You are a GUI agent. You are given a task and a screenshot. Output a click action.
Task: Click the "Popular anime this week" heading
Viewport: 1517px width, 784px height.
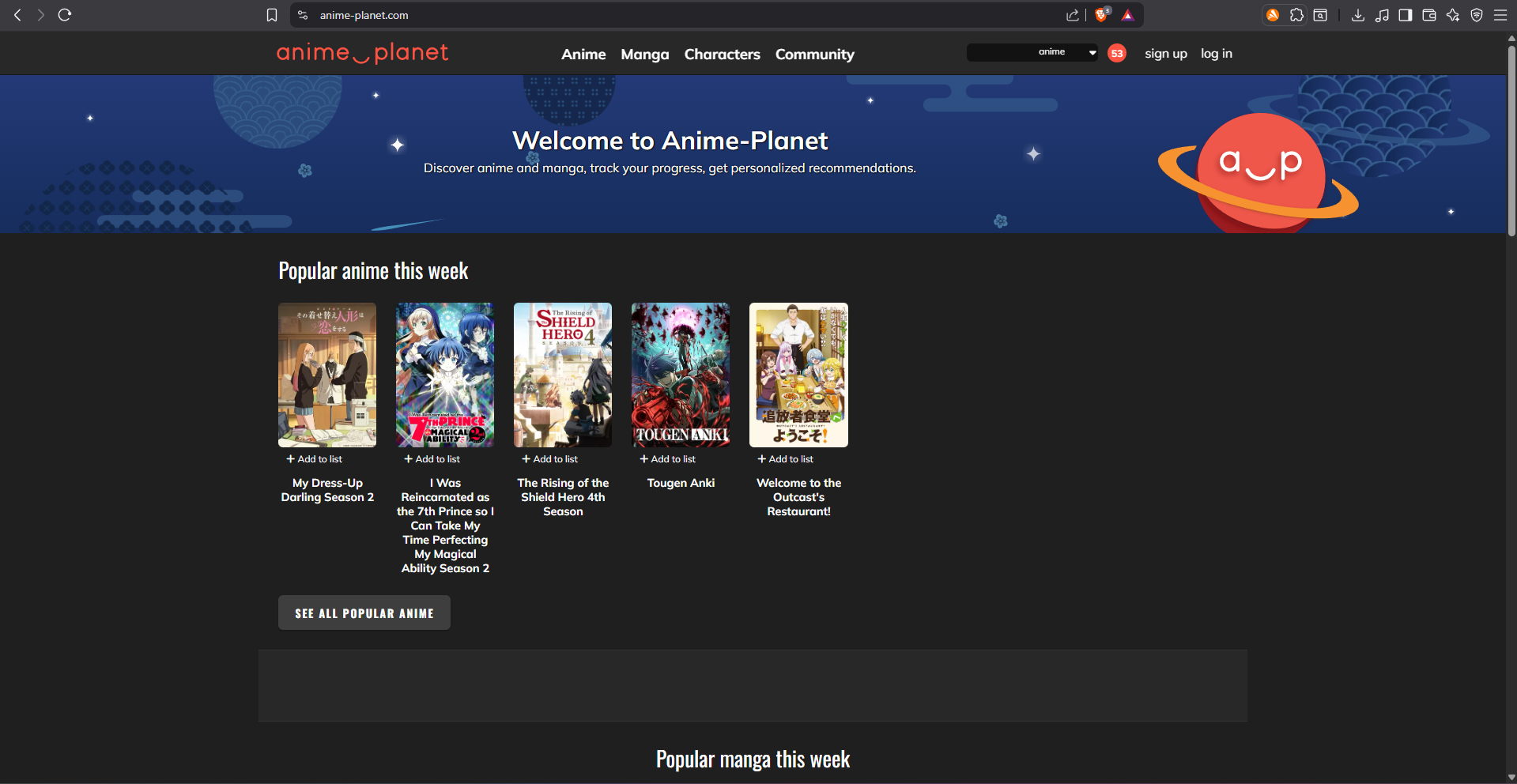(x=373, y=271)
